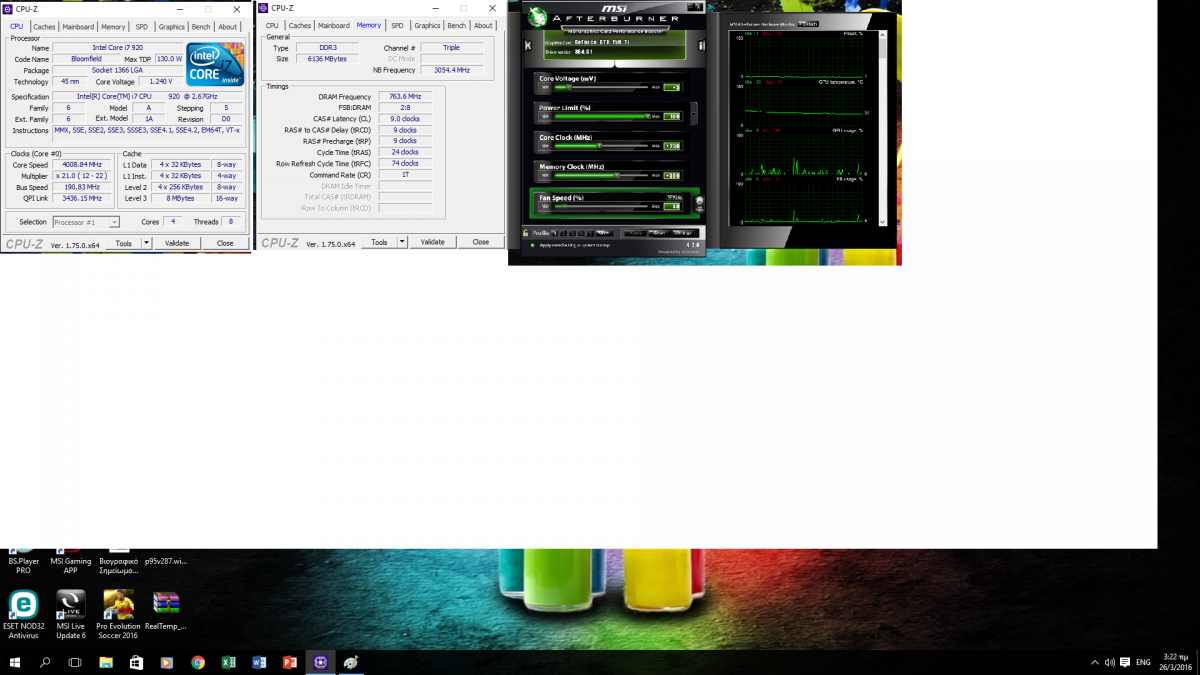Toggle apply overclocking at system startup

(532, 245)
